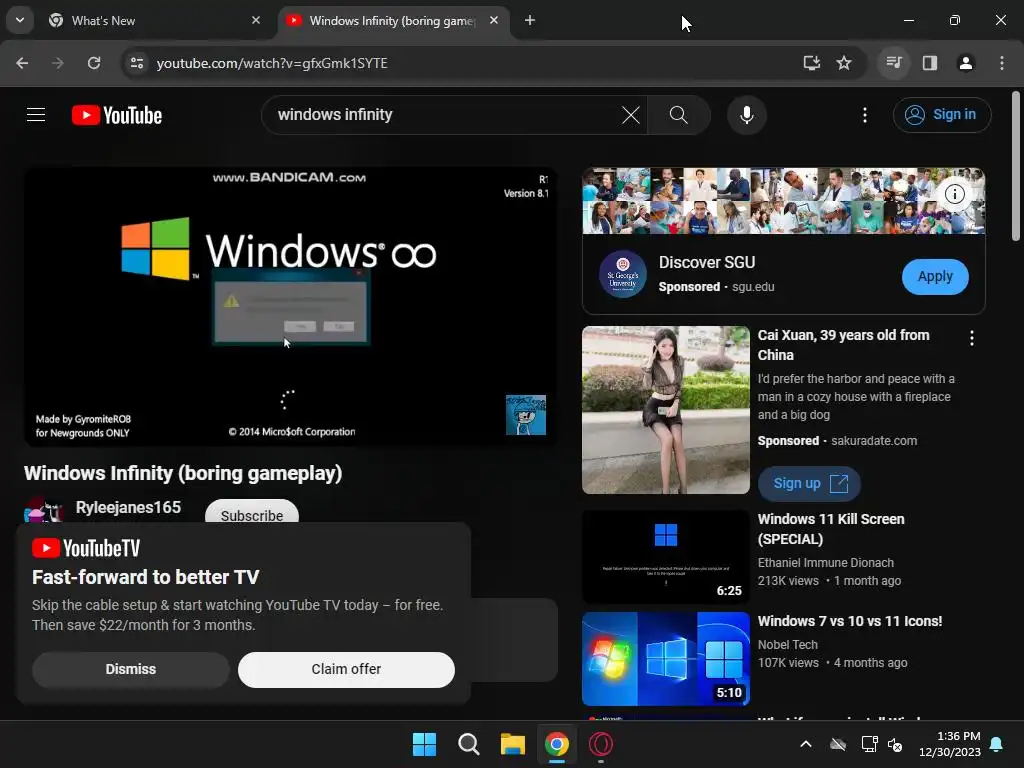Click the Cai Xuan, 39 years old title
Screen dimensions: 1024x768
tap(843, 345)
